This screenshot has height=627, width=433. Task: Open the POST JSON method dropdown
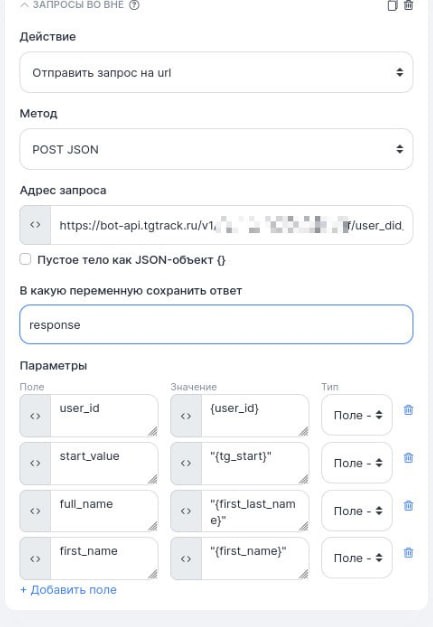click(216, 149)
